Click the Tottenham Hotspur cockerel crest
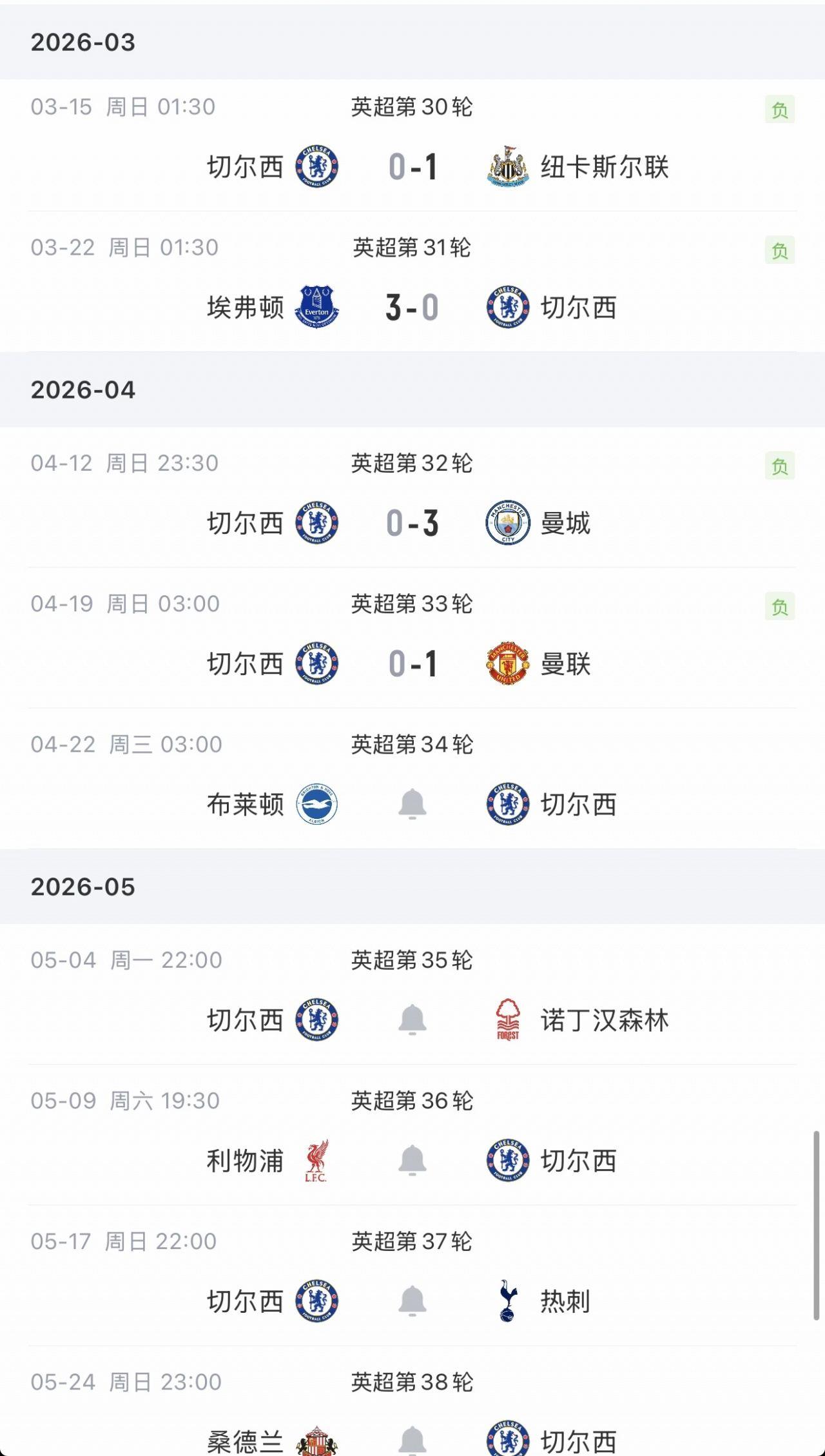825x1456 pixels. point(508,1301)
